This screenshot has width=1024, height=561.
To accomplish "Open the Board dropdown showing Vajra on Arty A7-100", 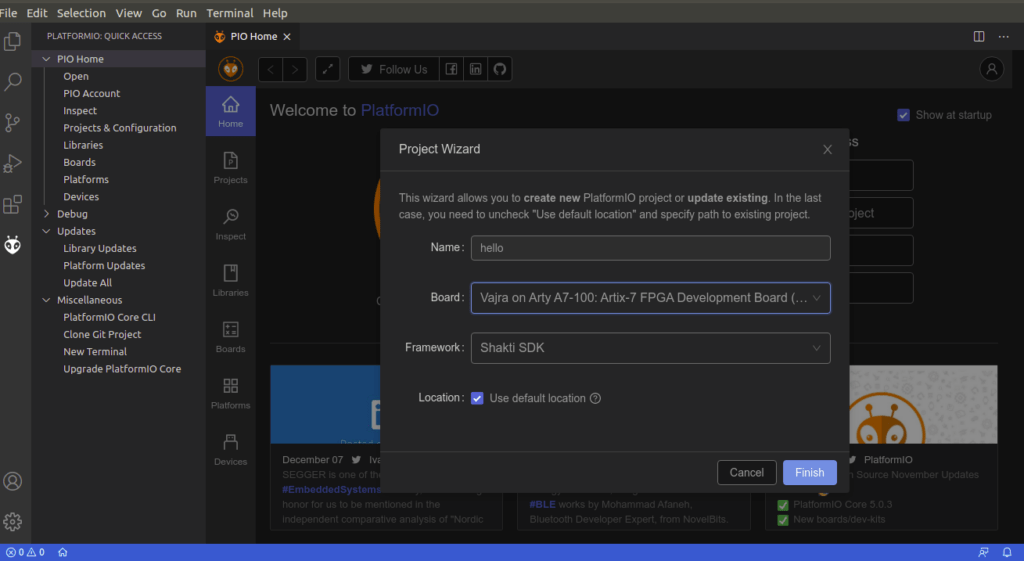I will click(650, 298).
